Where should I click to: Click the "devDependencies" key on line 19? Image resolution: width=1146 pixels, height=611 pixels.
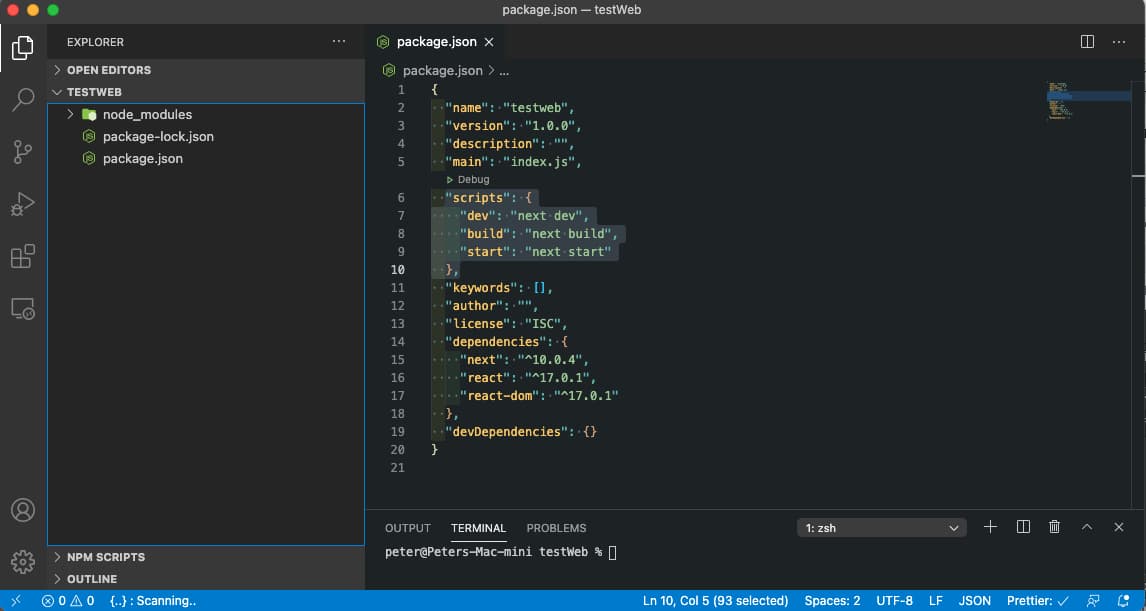(506, 432)
